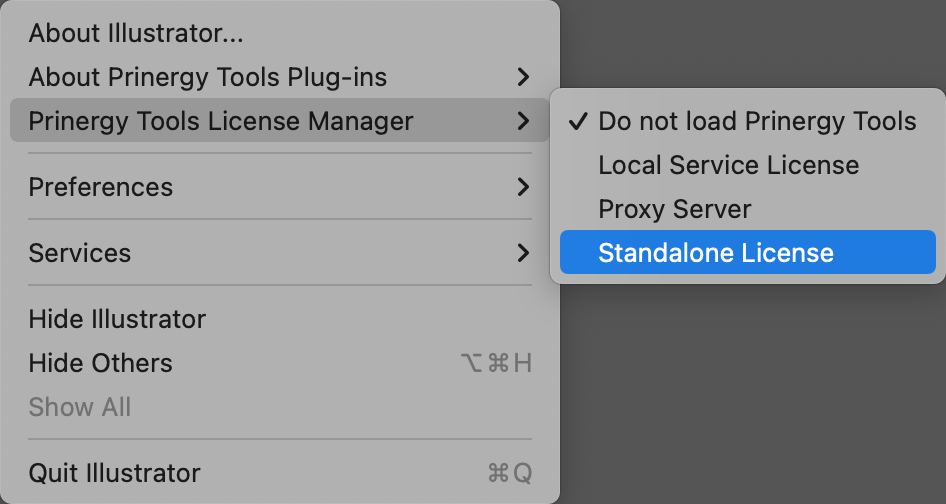
Task: Quit Illustrator from the menu
Action: click(114, 473)
